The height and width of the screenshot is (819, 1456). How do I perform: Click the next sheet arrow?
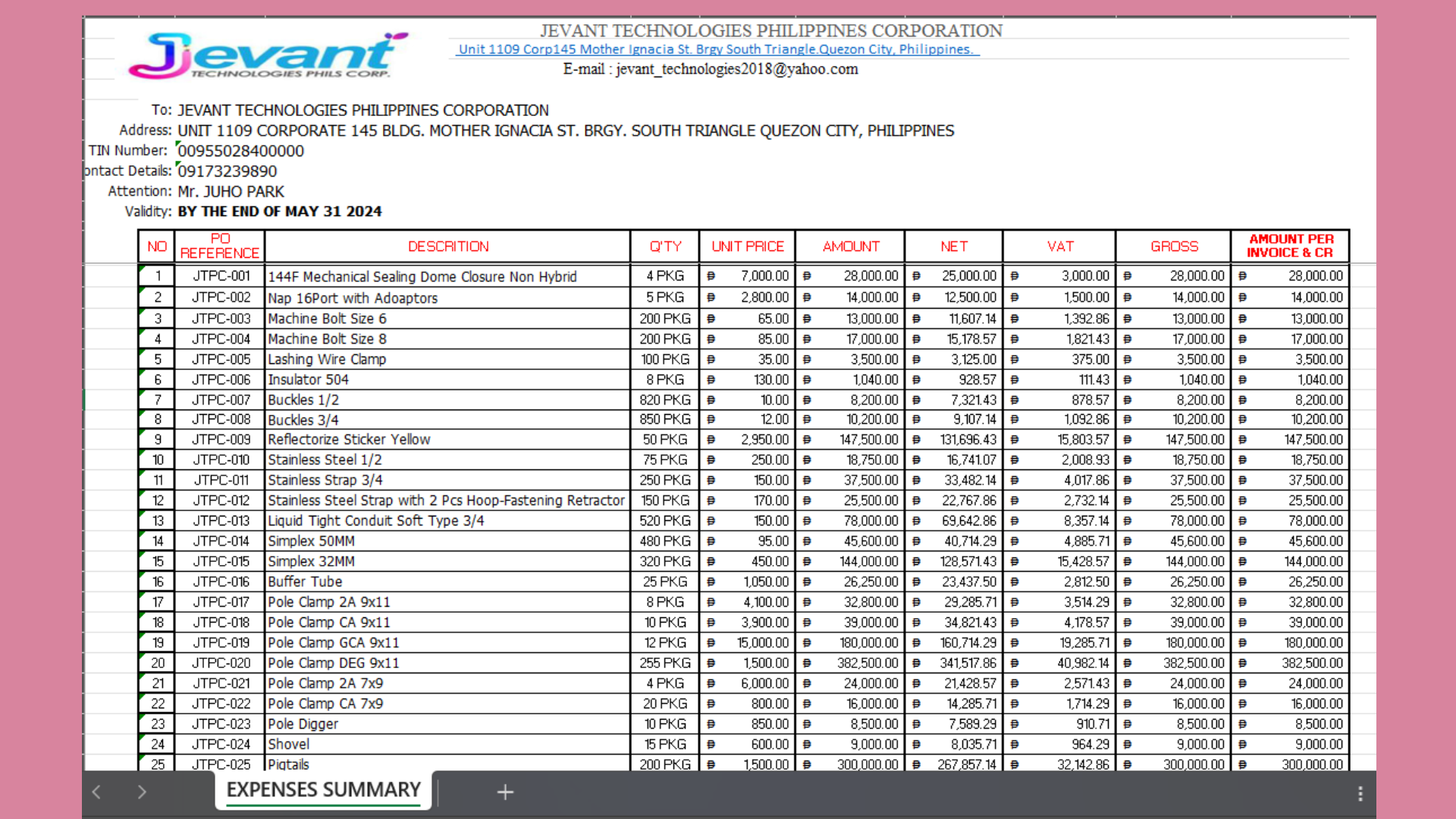pyautogui.click(x=142, y=792)
